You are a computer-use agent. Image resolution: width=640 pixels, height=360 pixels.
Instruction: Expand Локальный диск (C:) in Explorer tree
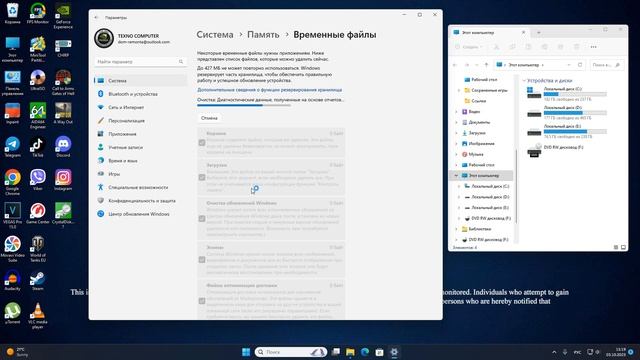[459, 186]
